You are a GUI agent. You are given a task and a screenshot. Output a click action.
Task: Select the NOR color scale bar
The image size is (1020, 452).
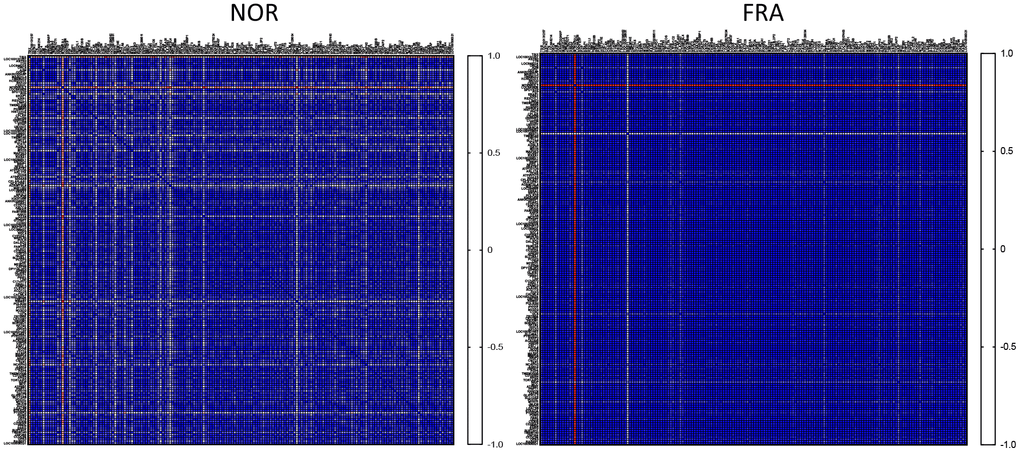point(476,249)
